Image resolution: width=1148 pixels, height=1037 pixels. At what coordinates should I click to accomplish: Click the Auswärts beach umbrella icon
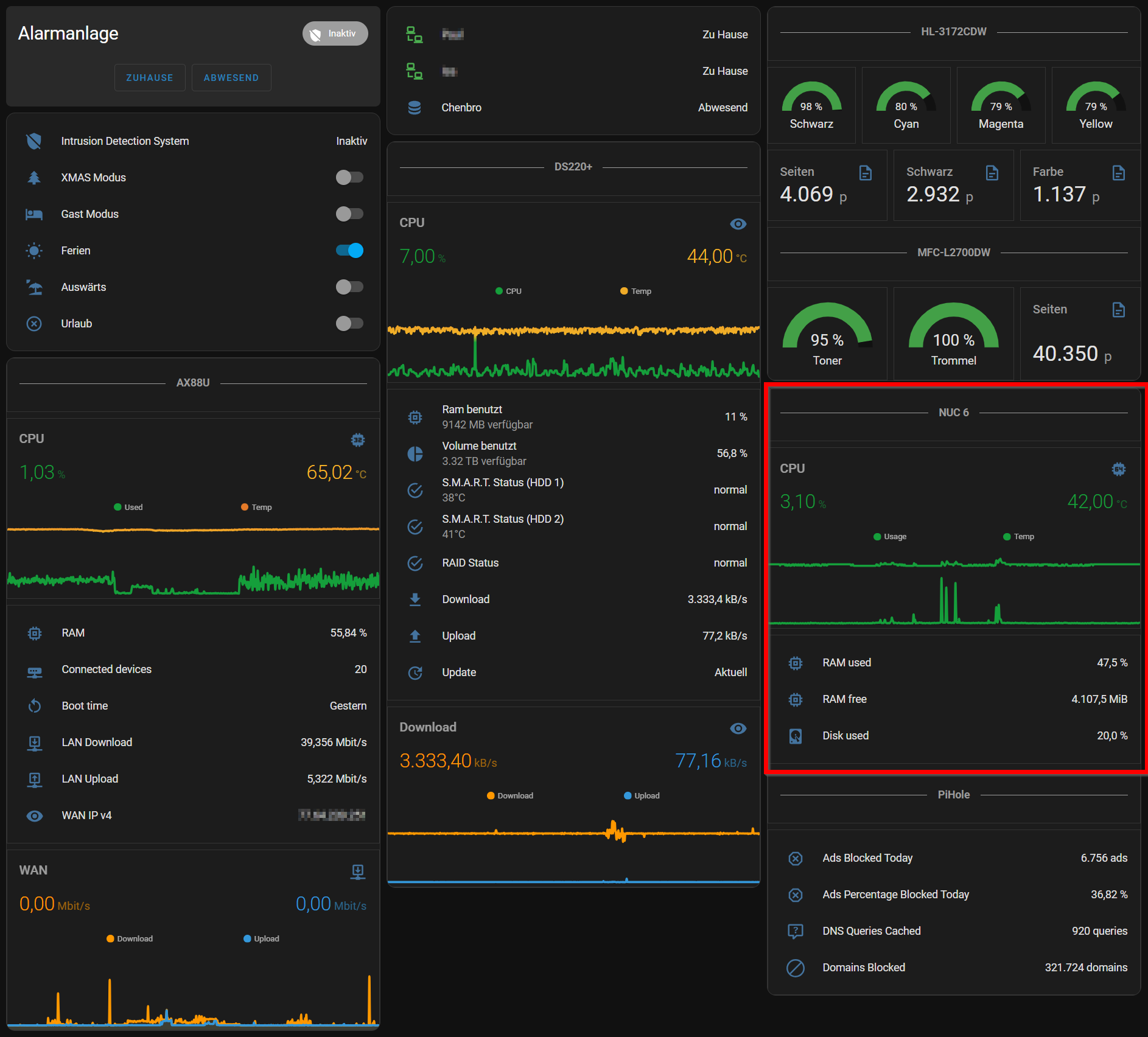[34, 287]
